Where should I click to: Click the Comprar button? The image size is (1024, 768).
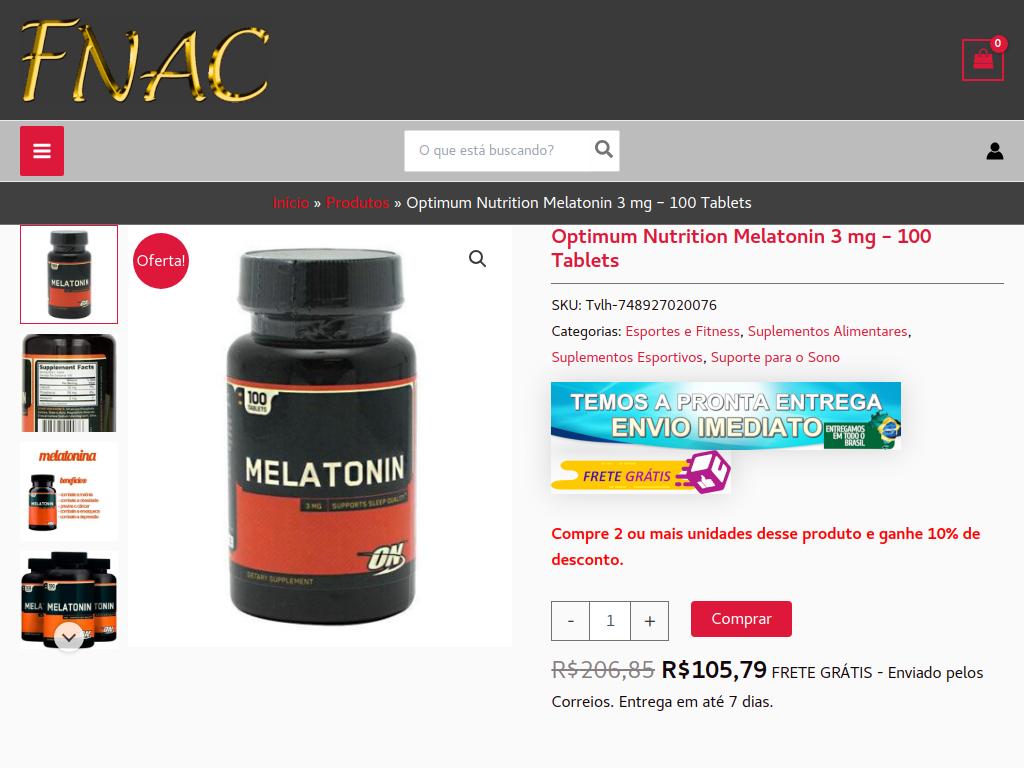pyautogui.click(x=741, y=618)
